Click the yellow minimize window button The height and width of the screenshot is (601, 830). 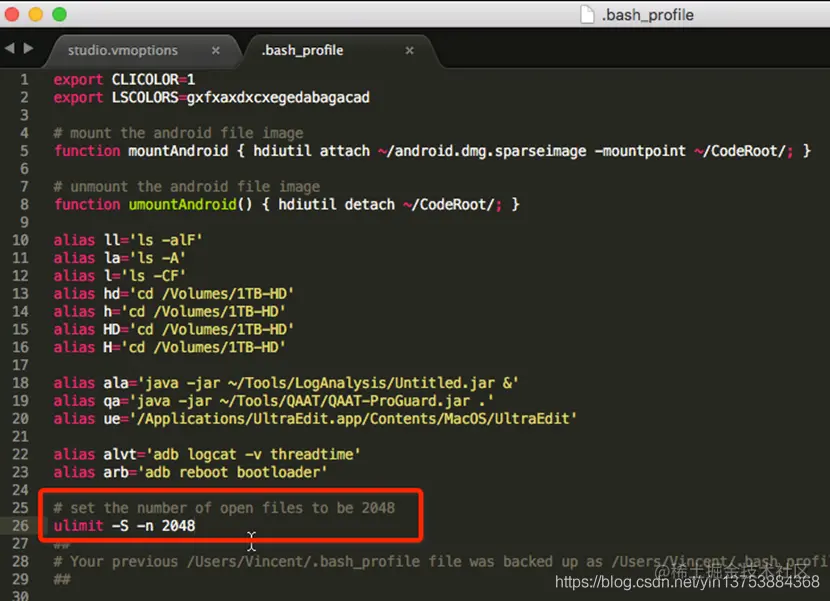click(x=35, y=14)
